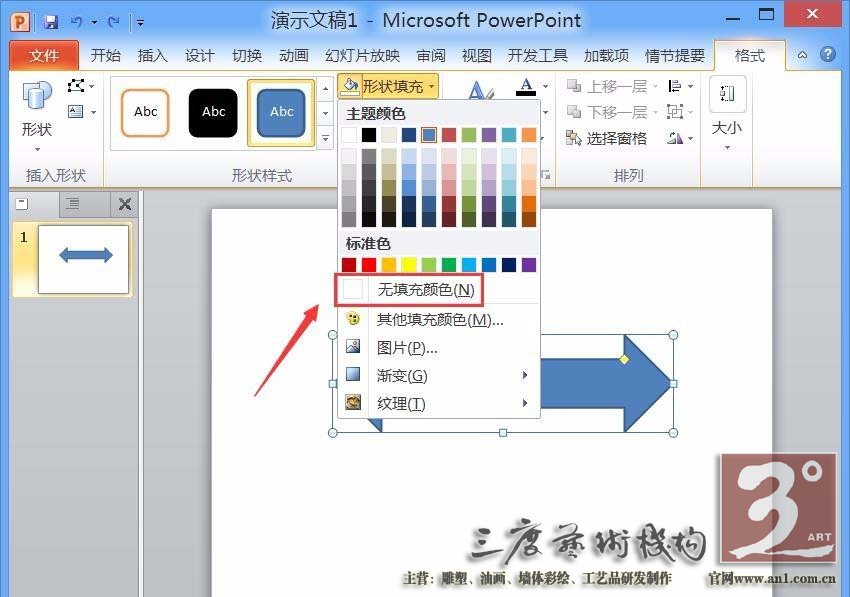Click 下移一层 send backward
Screen dimensions: 850x597
(612, 112)
